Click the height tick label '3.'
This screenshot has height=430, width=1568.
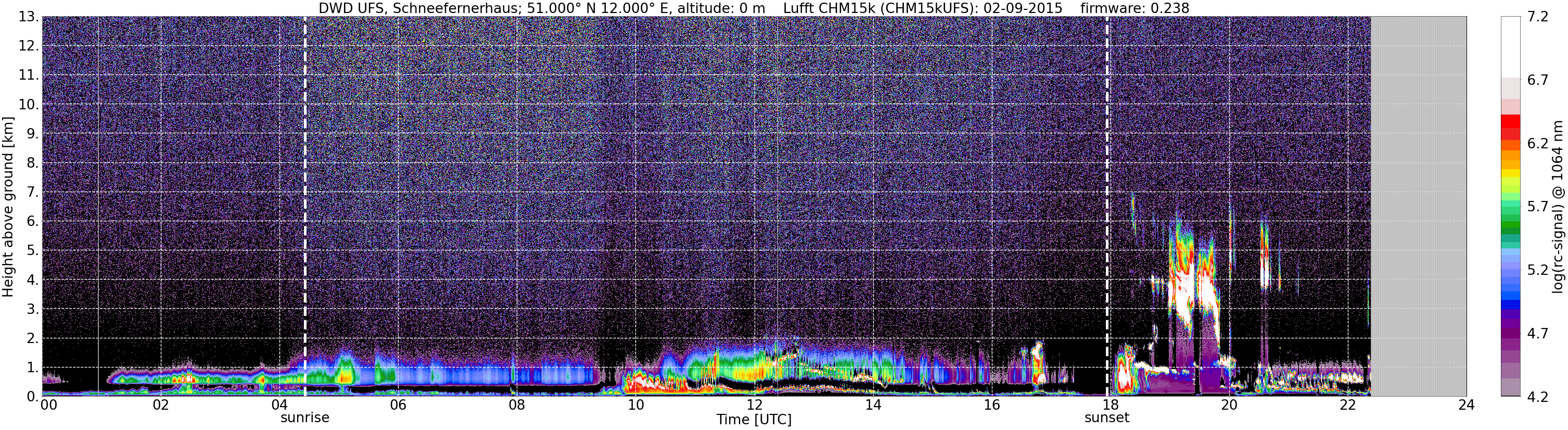coord(33,309)
